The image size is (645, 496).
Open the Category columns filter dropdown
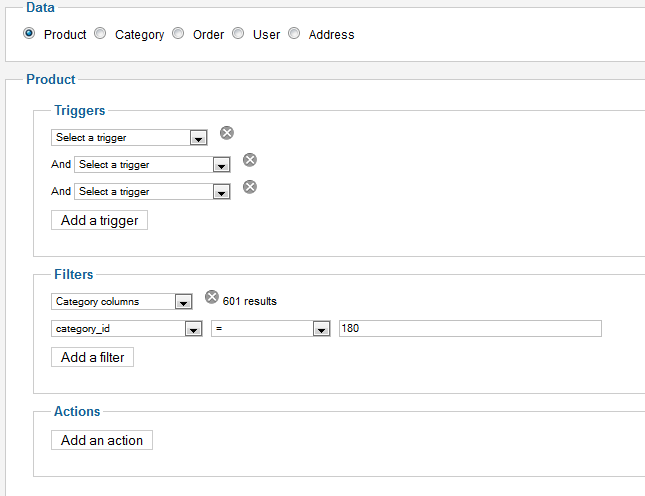pyautogui.click(x=122, y=301)
